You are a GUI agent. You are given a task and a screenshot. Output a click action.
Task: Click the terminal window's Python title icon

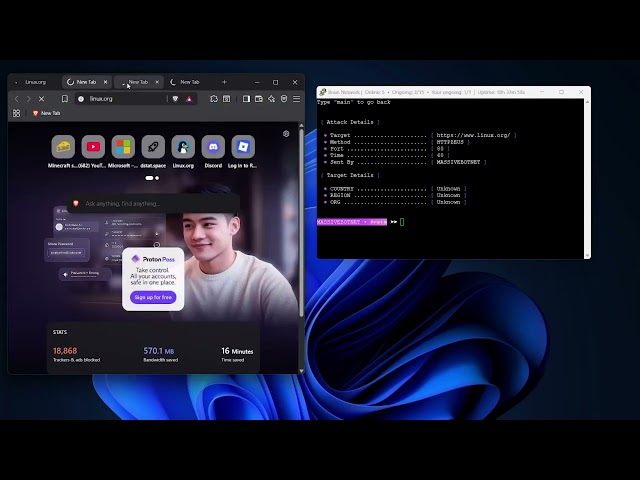click(x=322, y=92)
